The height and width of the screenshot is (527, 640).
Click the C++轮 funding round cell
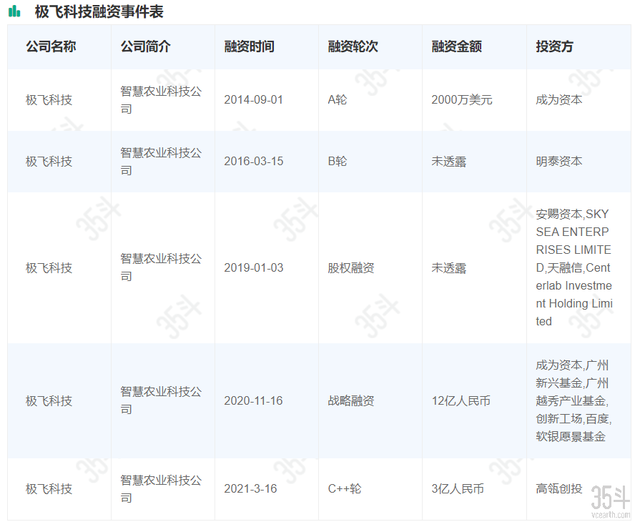[344, 489]
